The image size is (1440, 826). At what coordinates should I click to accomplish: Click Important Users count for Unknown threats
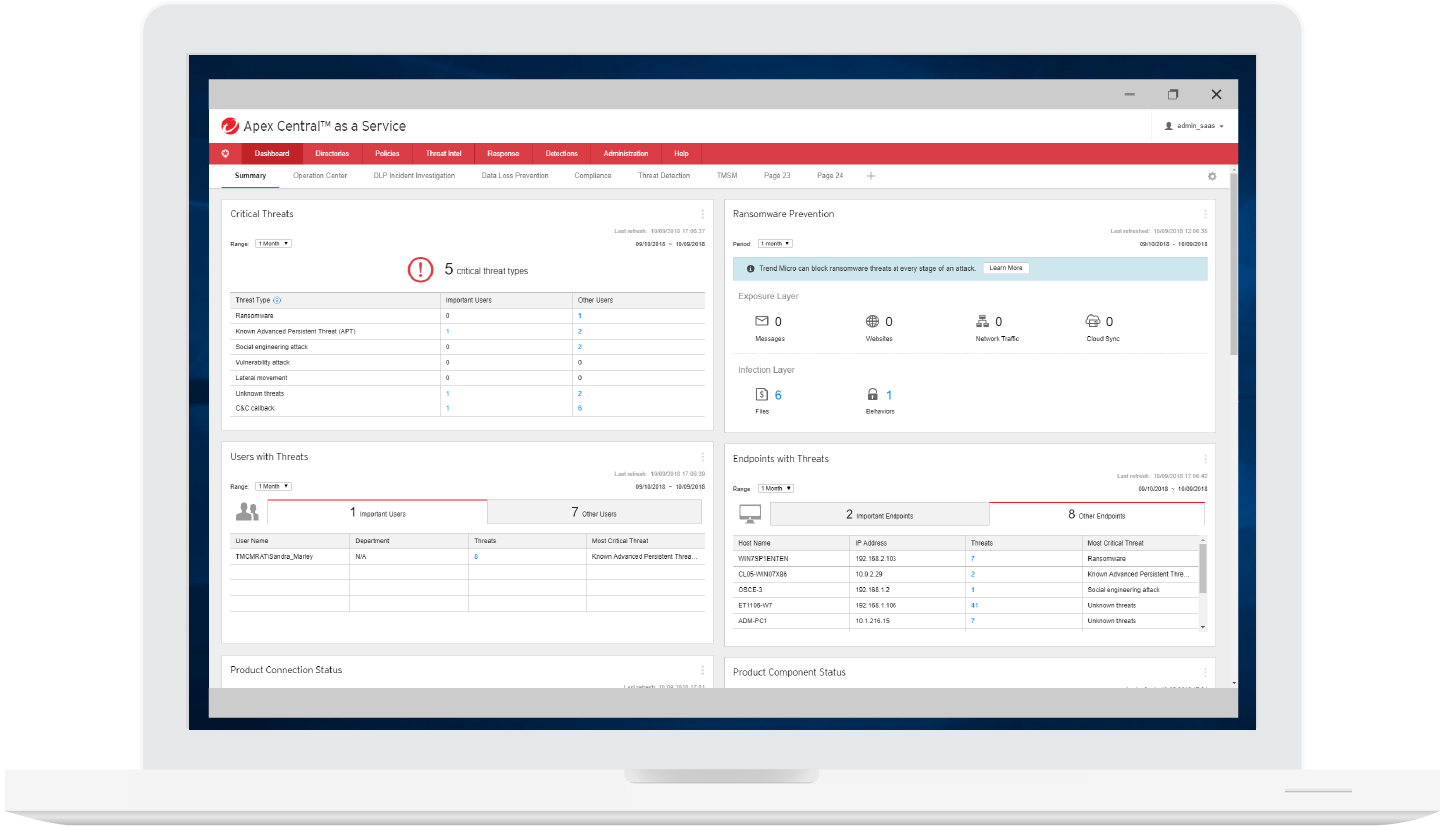[447, 393]
